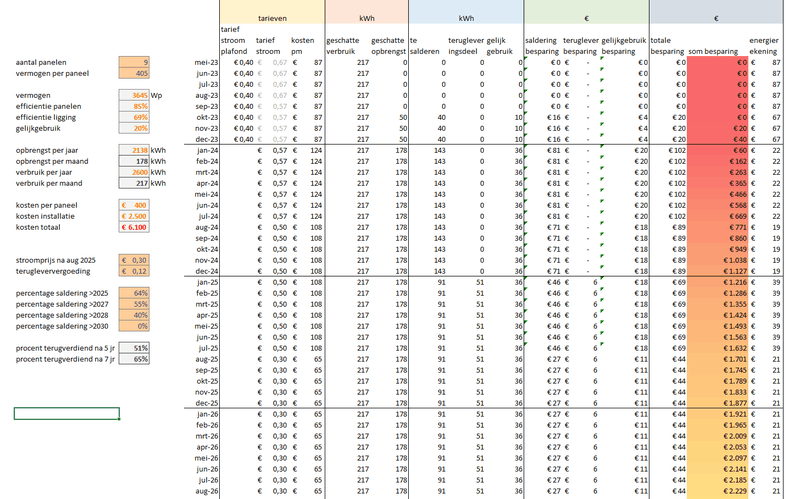Select the opbrengst per jaar value 2138
800x499 pixels.
[134, 151]
